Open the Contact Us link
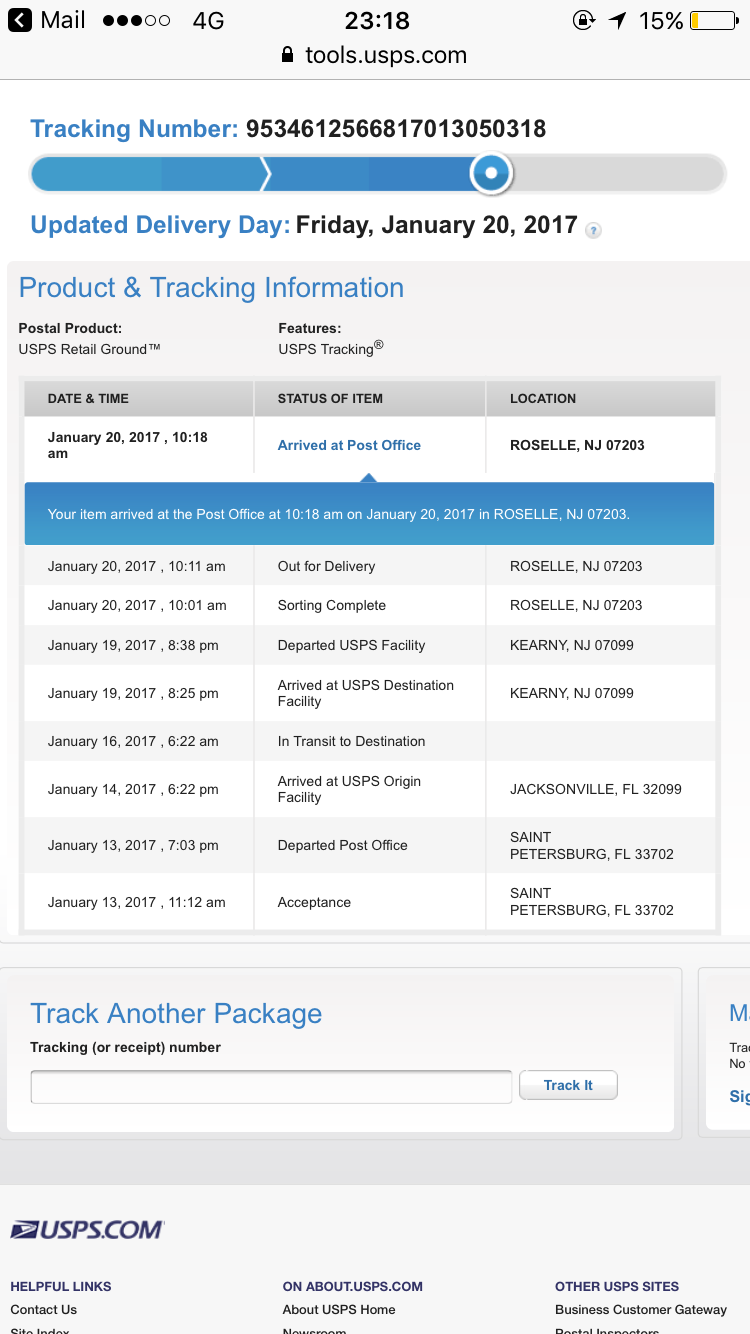 [x=43, y=1309]
